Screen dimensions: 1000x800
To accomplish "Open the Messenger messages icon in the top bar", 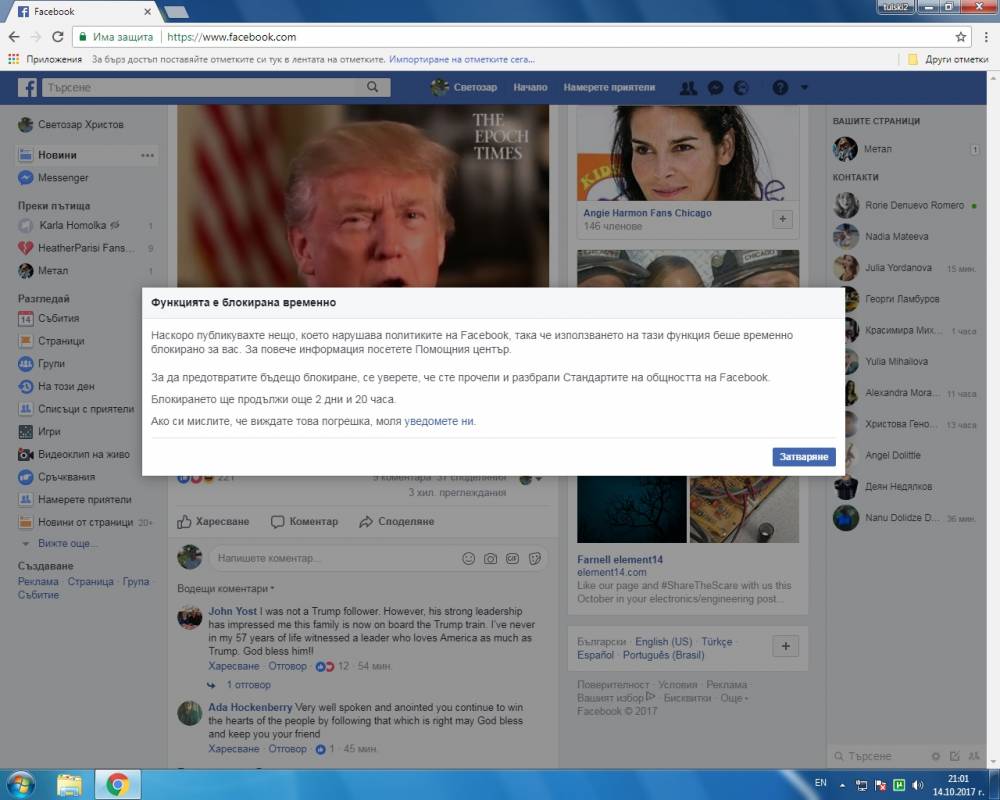I will (x=716, y=87).
